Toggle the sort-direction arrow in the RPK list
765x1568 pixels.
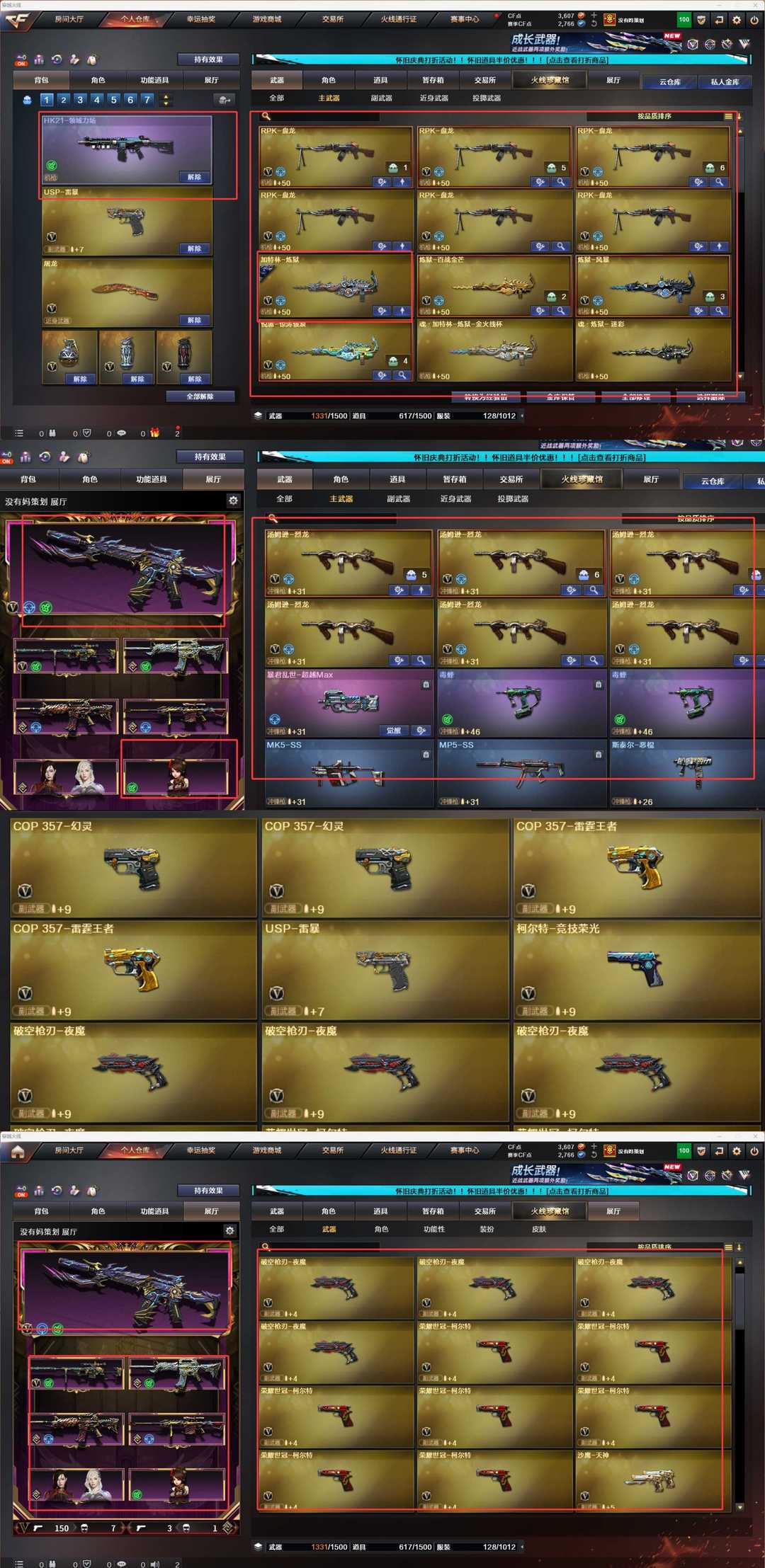[739, 116]
